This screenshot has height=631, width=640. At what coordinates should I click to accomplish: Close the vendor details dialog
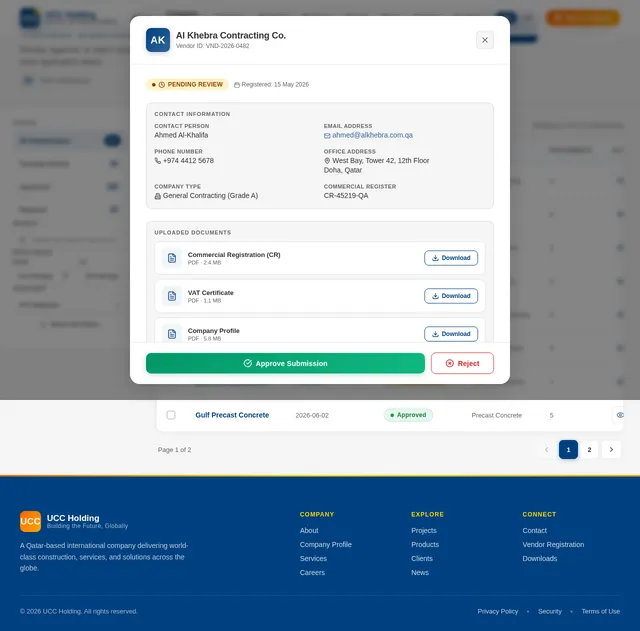tap(484, 40)
